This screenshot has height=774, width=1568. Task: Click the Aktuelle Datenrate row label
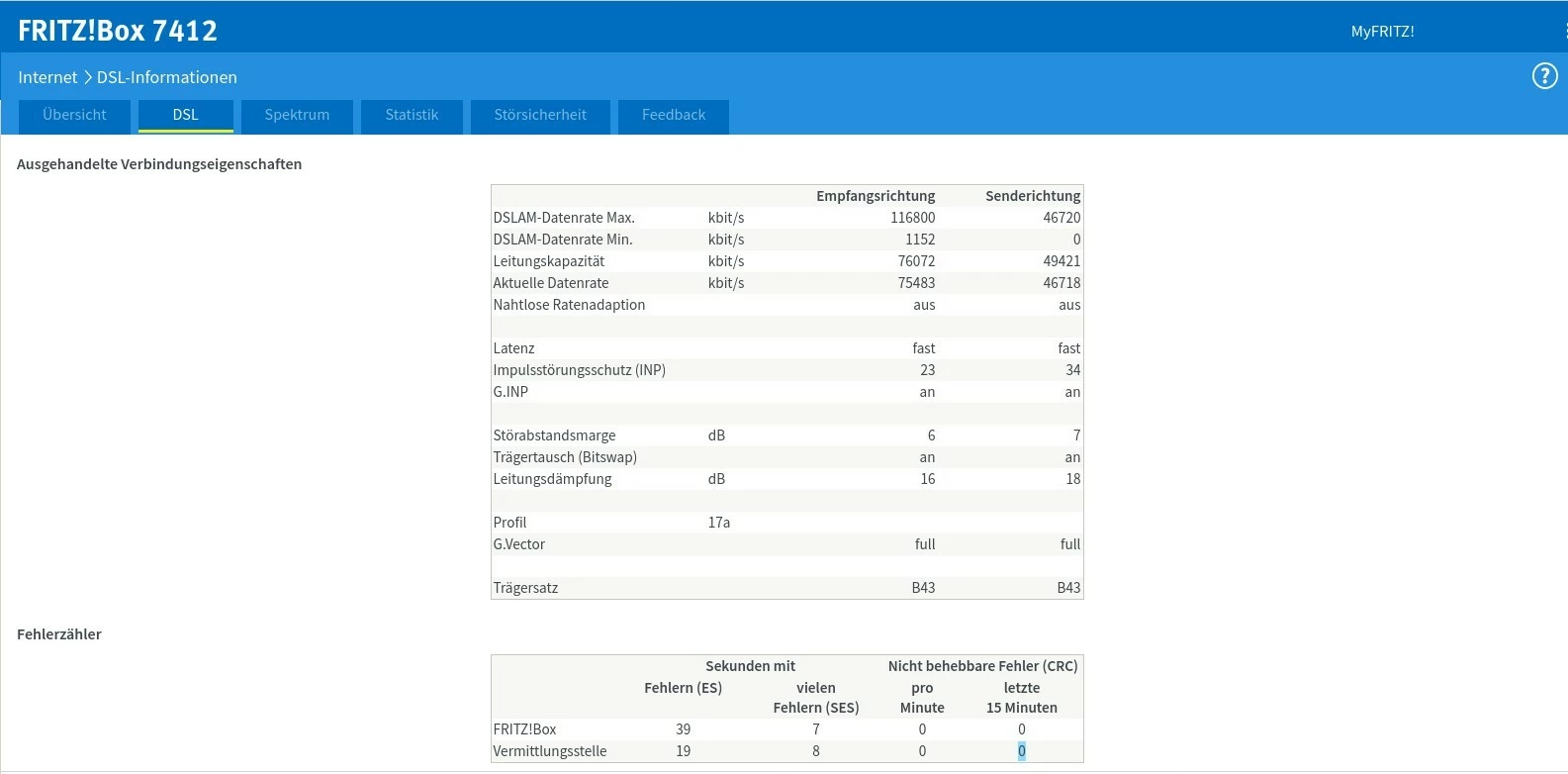click(551, 283)
